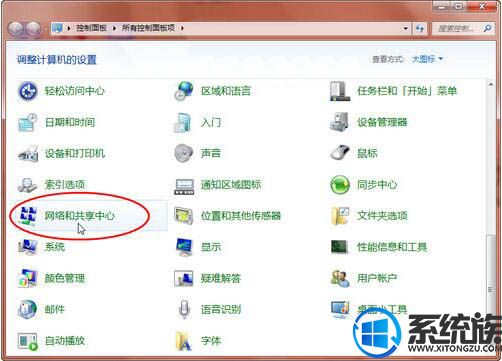Screen dimensions: 502x361
Task: Open the 鼠标 mouse icon
Action: click(x=340, y=153)
